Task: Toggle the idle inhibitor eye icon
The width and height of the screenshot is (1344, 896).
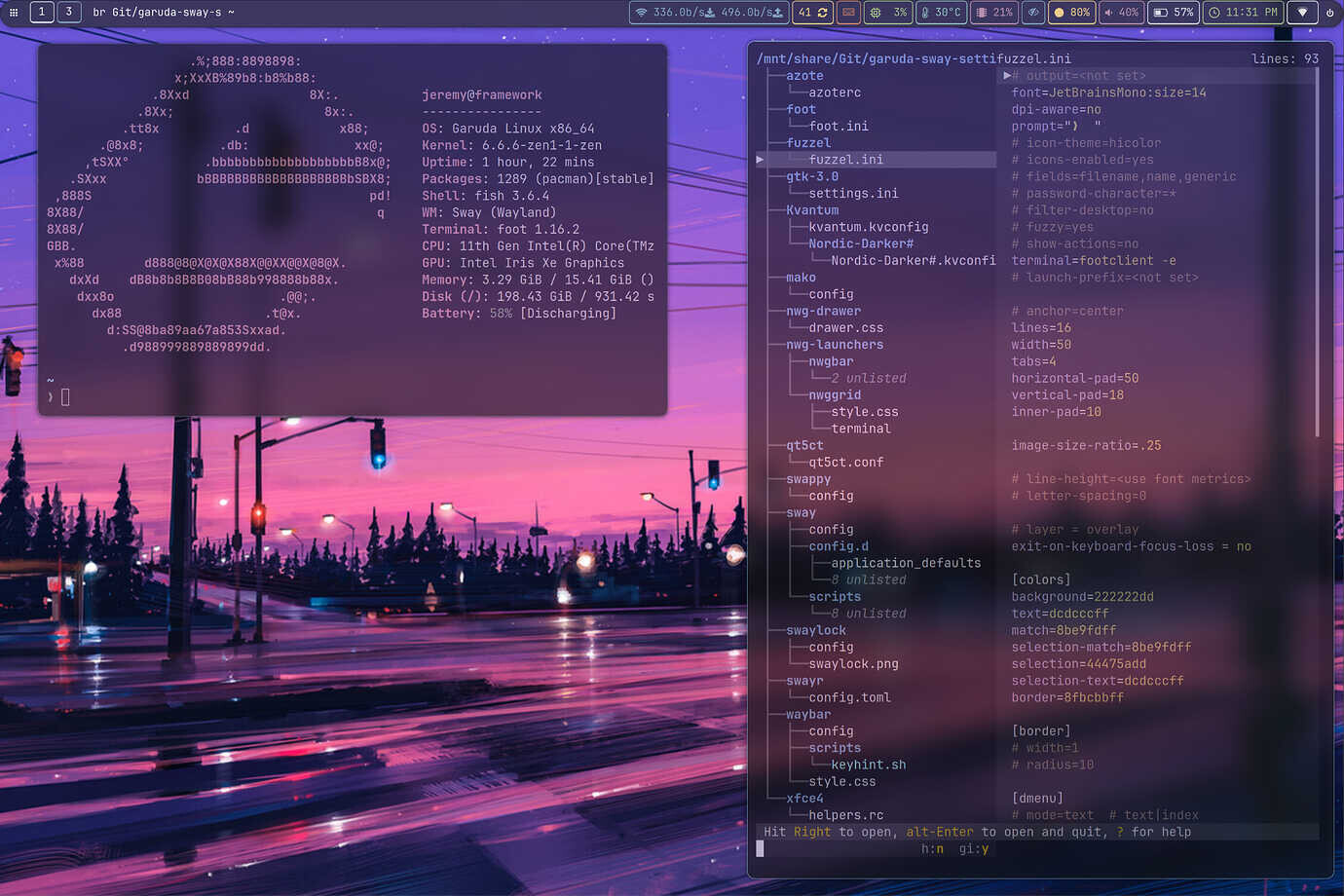Action: (1033, 13)
